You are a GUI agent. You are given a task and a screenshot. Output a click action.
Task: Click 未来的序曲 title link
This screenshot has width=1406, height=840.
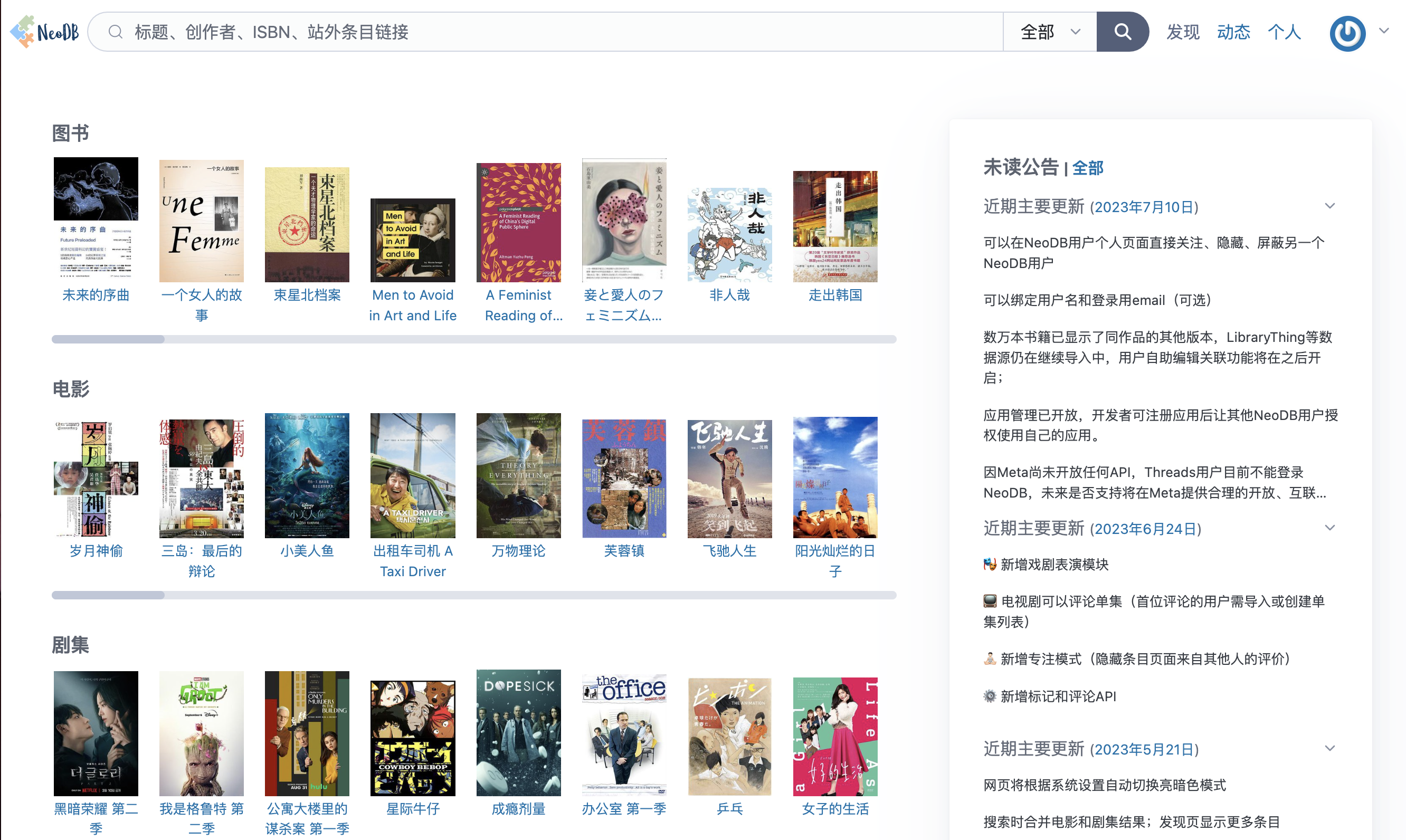96,295
